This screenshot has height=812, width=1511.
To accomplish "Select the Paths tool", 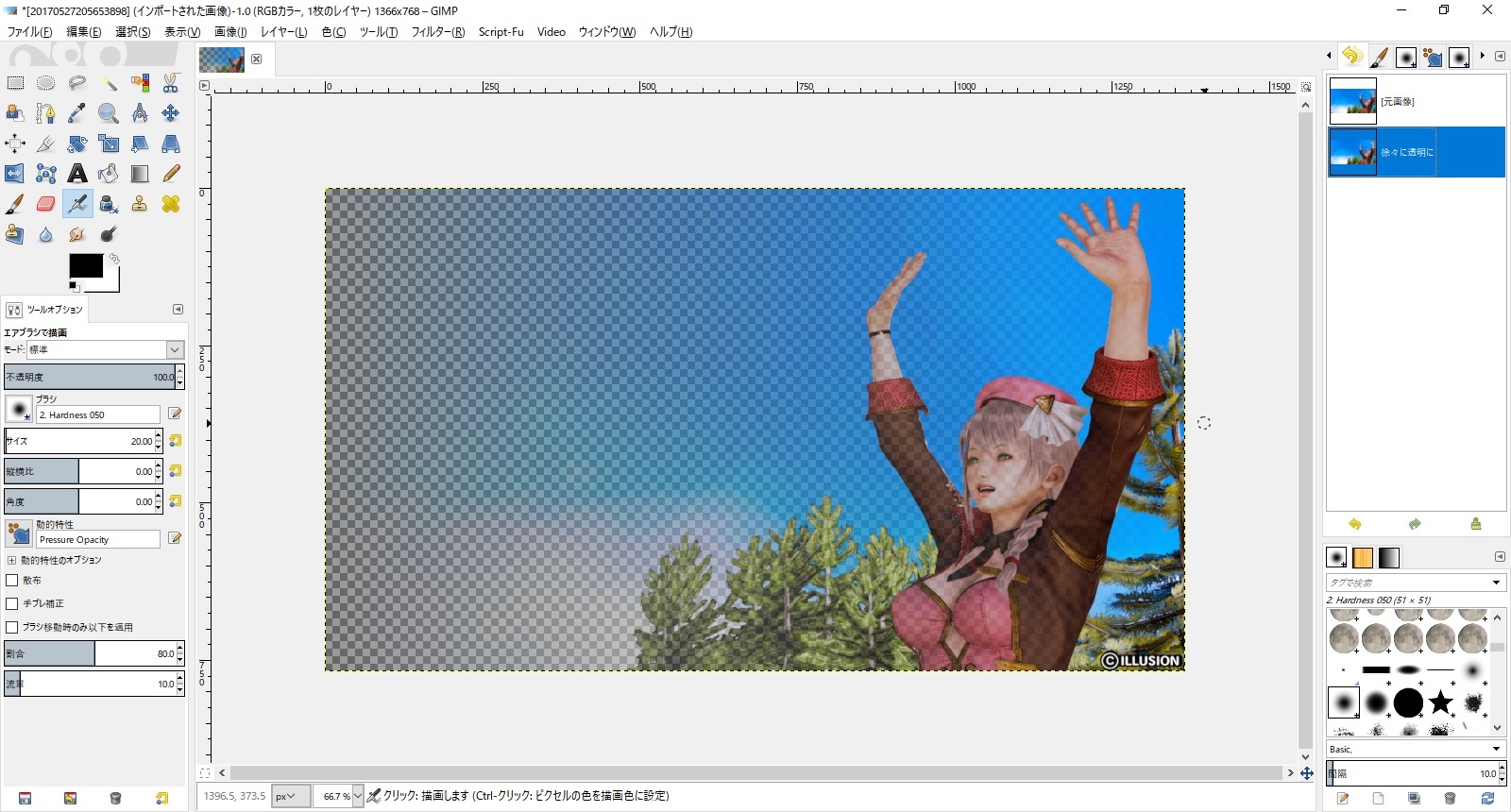I will tap(45, 113).
